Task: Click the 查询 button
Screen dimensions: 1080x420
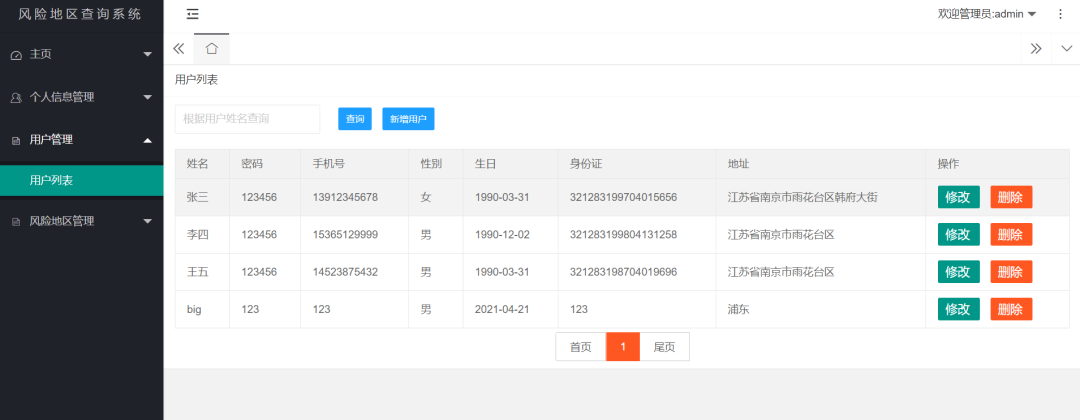Action: click(355, 119)
